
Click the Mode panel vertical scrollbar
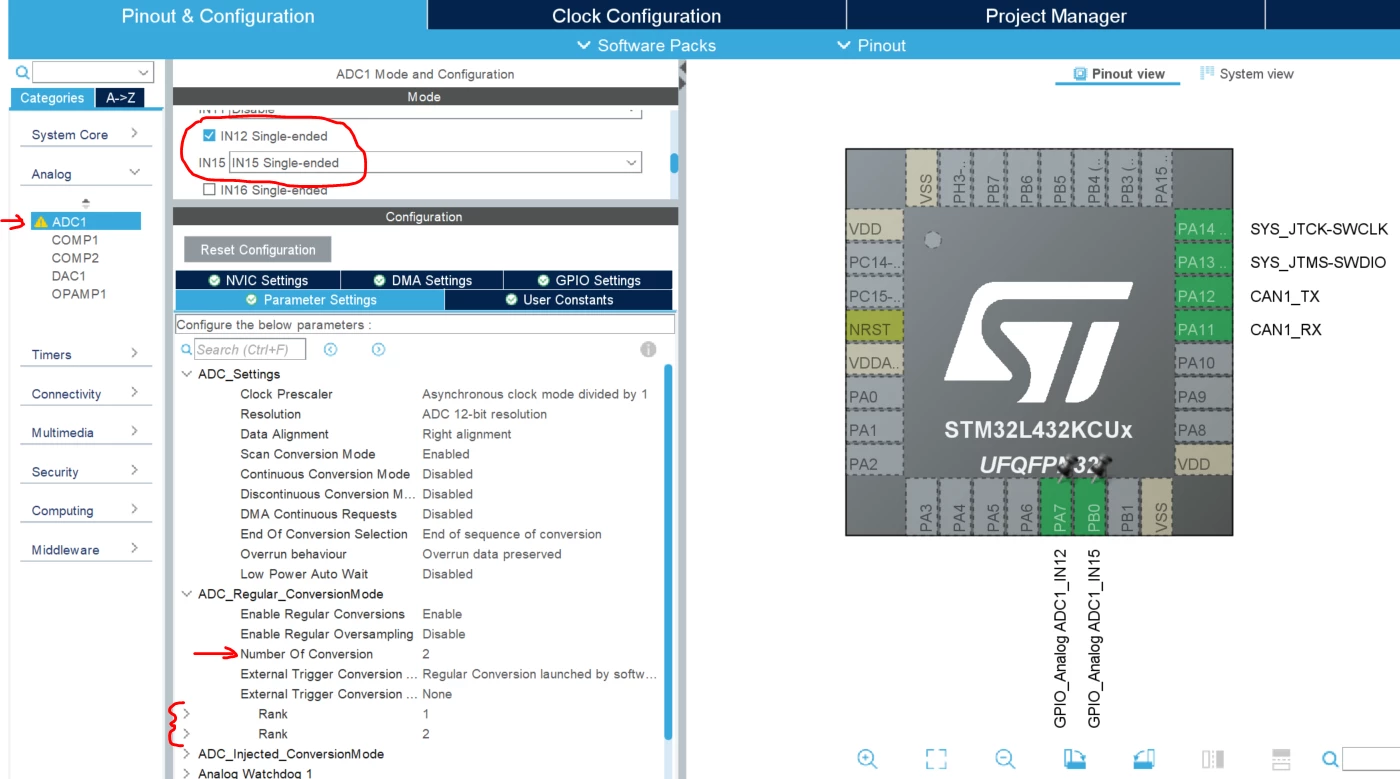tap(674, 163)
